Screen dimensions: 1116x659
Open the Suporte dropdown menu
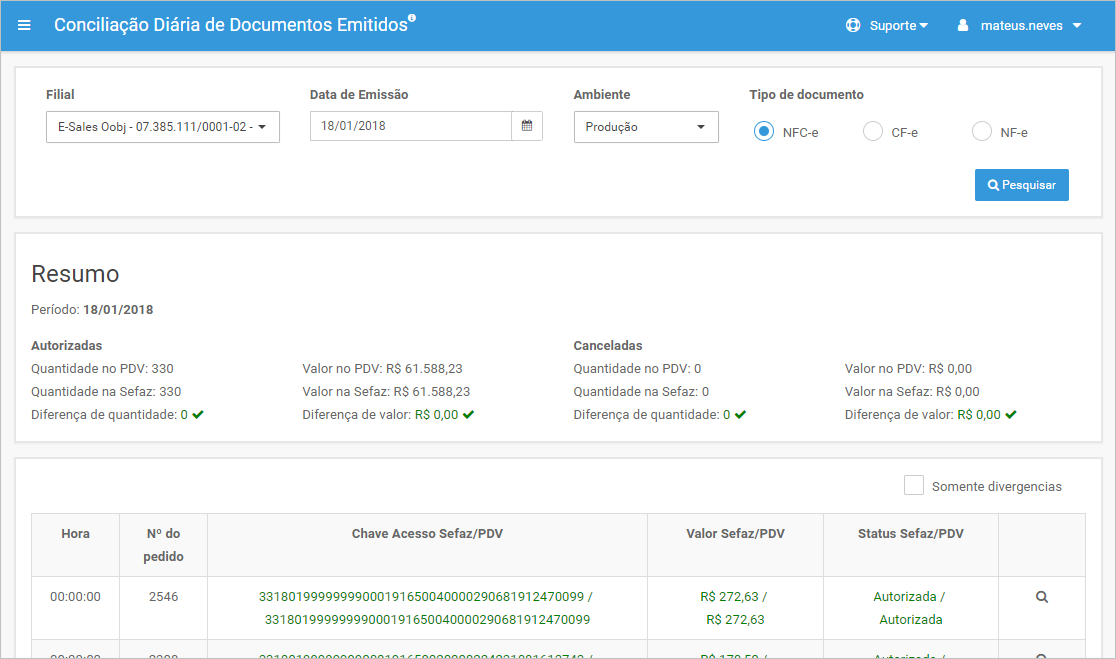point(898,26)
